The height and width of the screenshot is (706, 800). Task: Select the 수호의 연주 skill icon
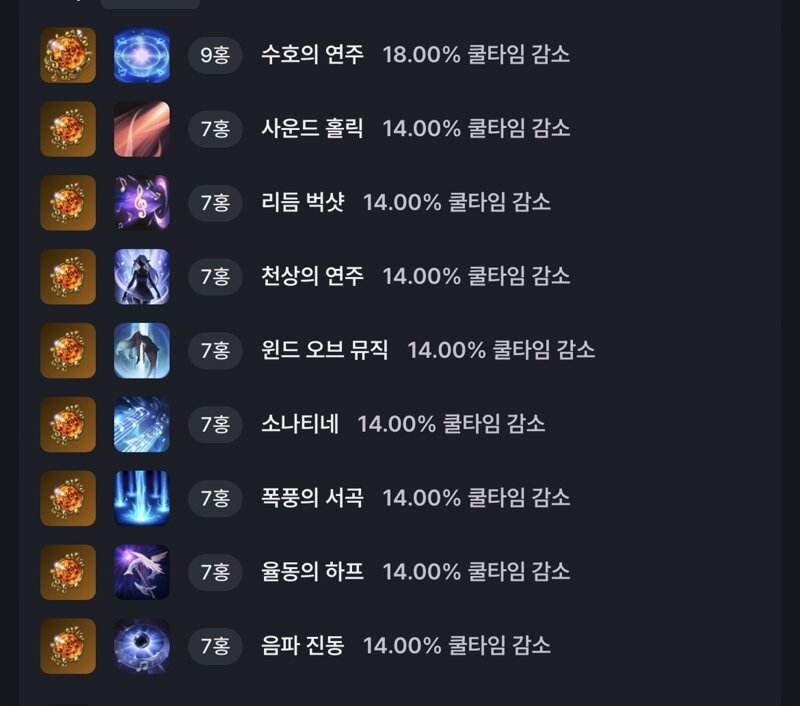tap(142, 55)
